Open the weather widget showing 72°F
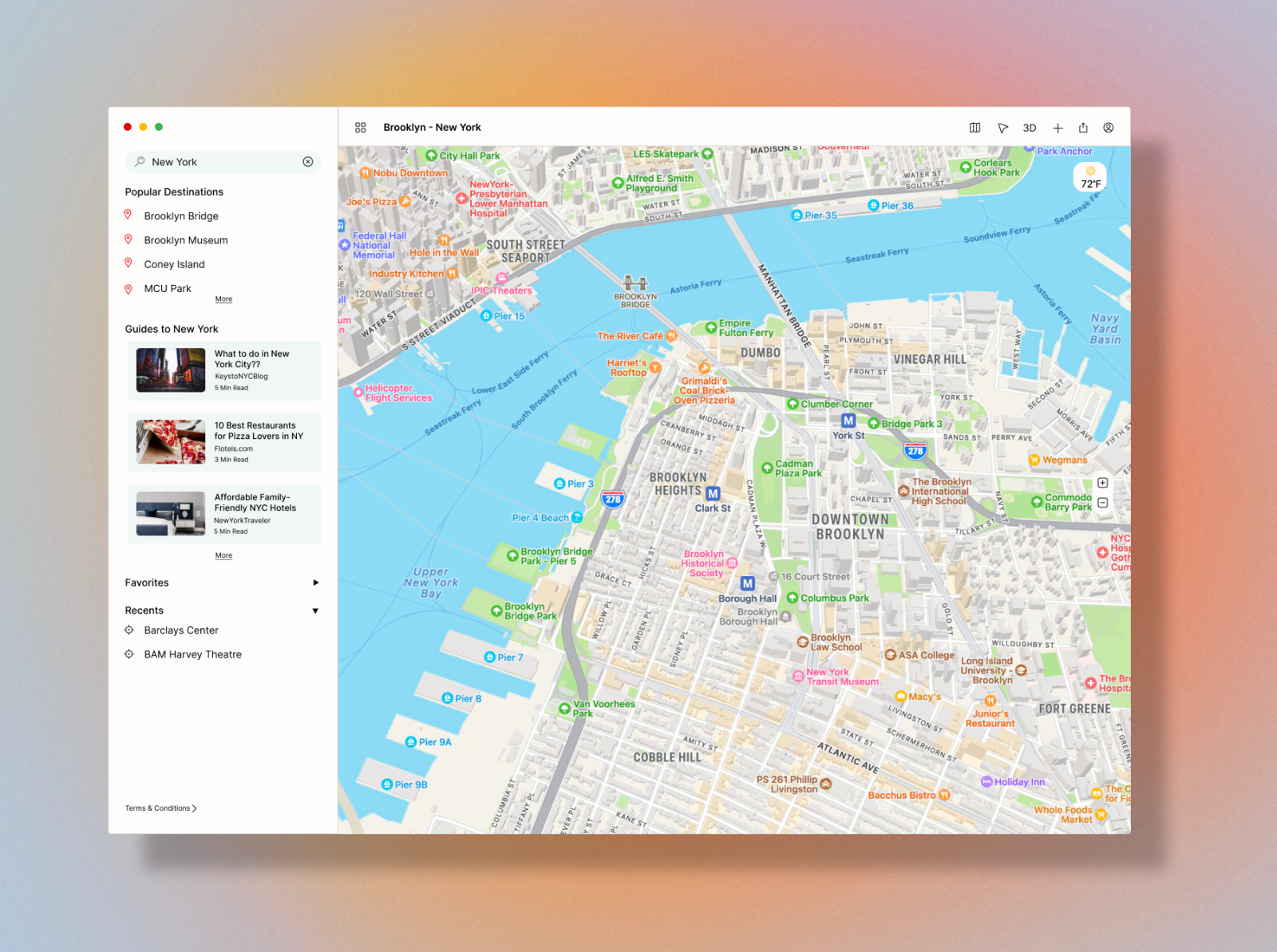This screenshot has height=952, width=1277. [1089, 178]
